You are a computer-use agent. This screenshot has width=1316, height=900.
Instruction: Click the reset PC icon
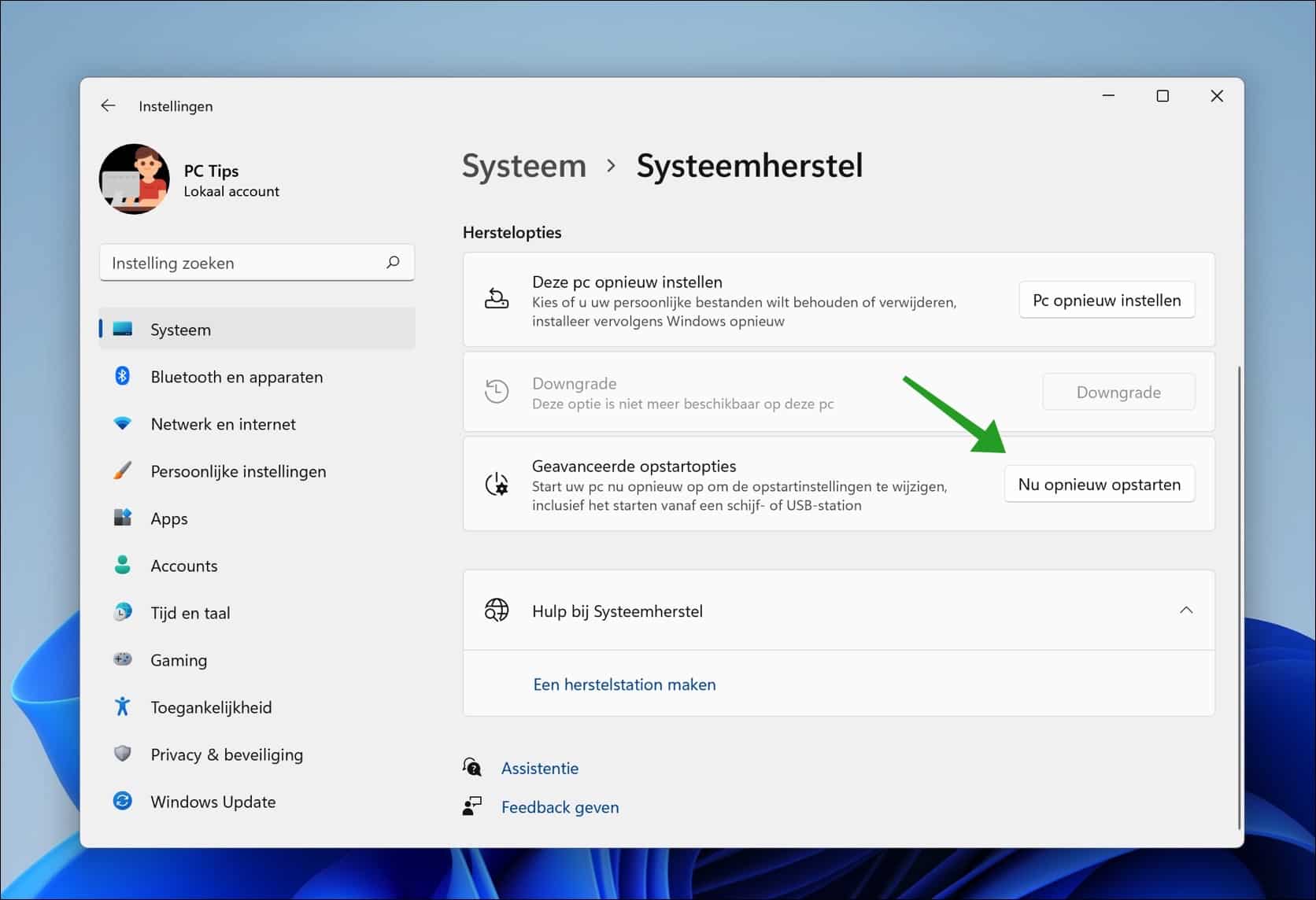[497, 299]
